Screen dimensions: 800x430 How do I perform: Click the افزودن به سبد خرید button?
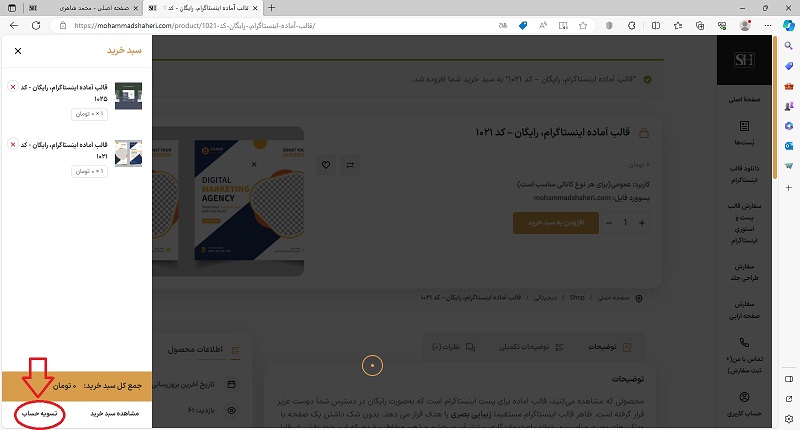click(556, 223)
